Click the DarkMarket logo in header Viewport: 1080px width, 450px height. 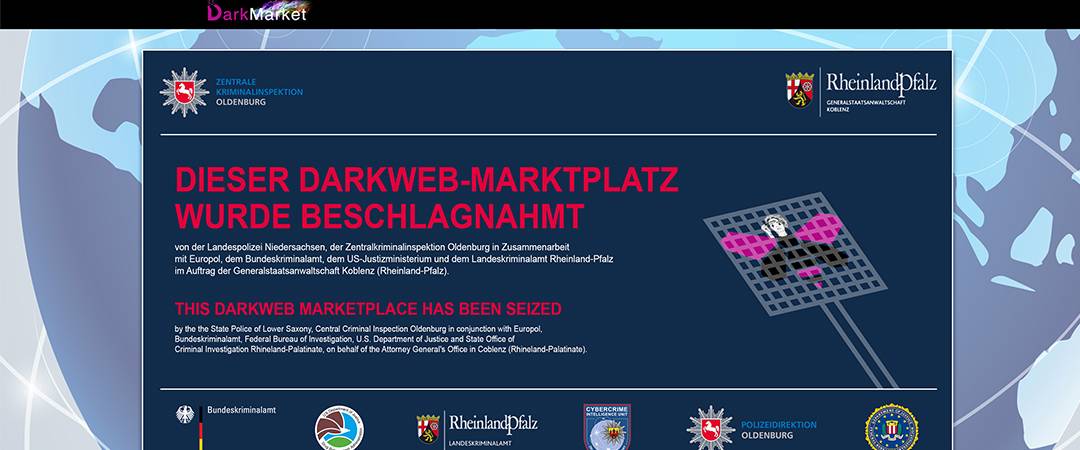(x=257, y=13)
